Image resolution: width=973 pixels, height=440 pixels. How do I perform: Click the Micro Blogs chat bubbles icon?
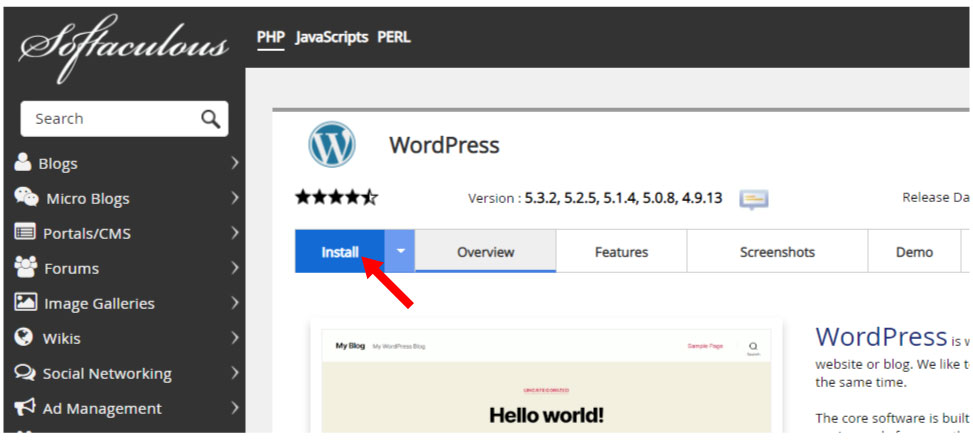pyautogui.click(x=26, y=197)
